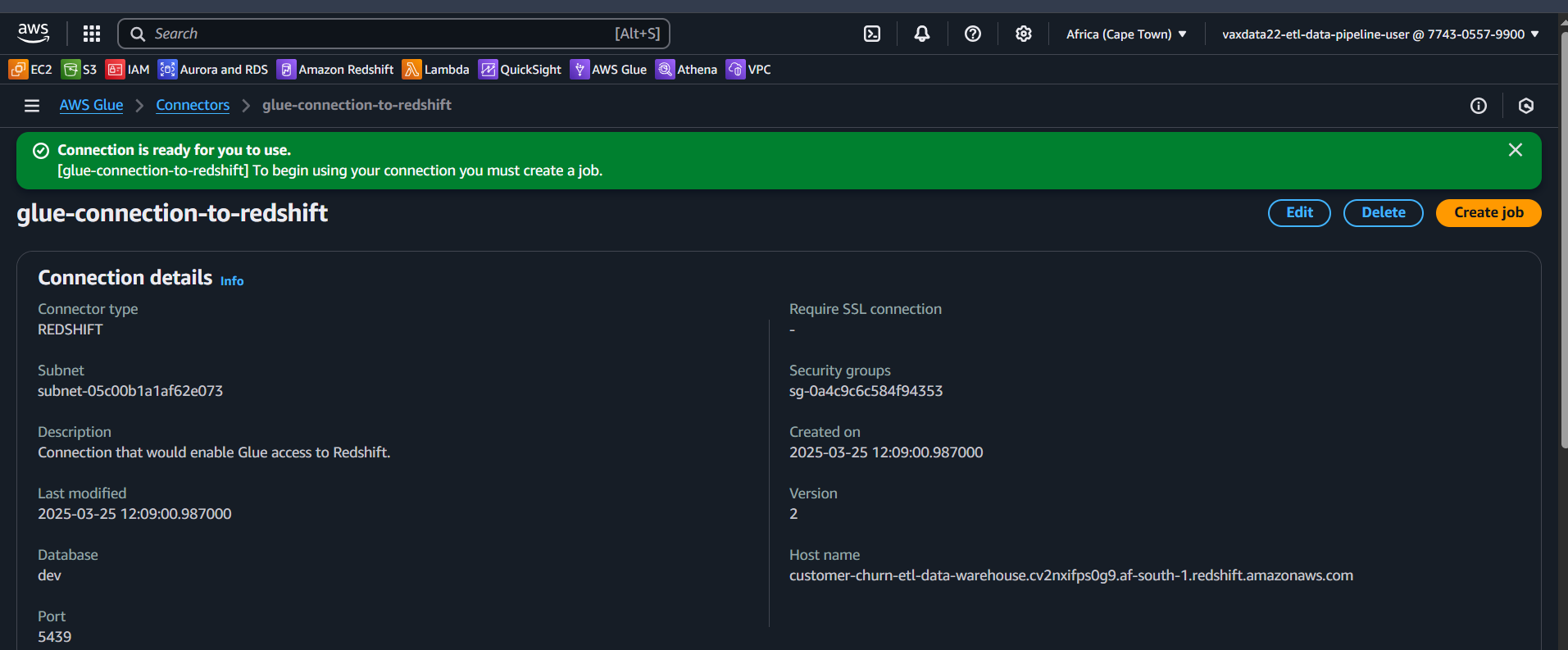The width and height of the screenshot is (1568, 650).
Task: Select the Created on timestamp value
Action: point(886,452)
